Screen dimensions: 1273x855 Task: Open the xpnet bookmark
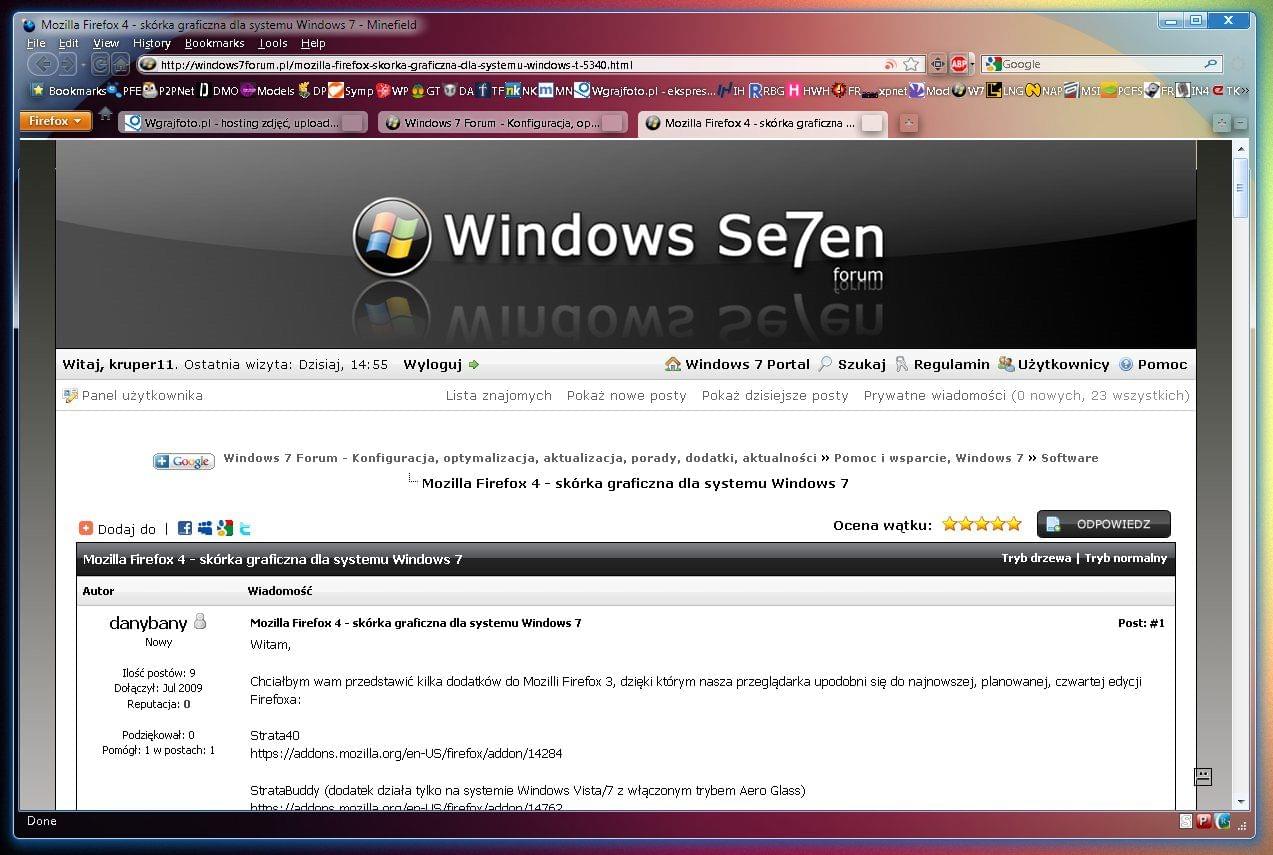point(885,90)
